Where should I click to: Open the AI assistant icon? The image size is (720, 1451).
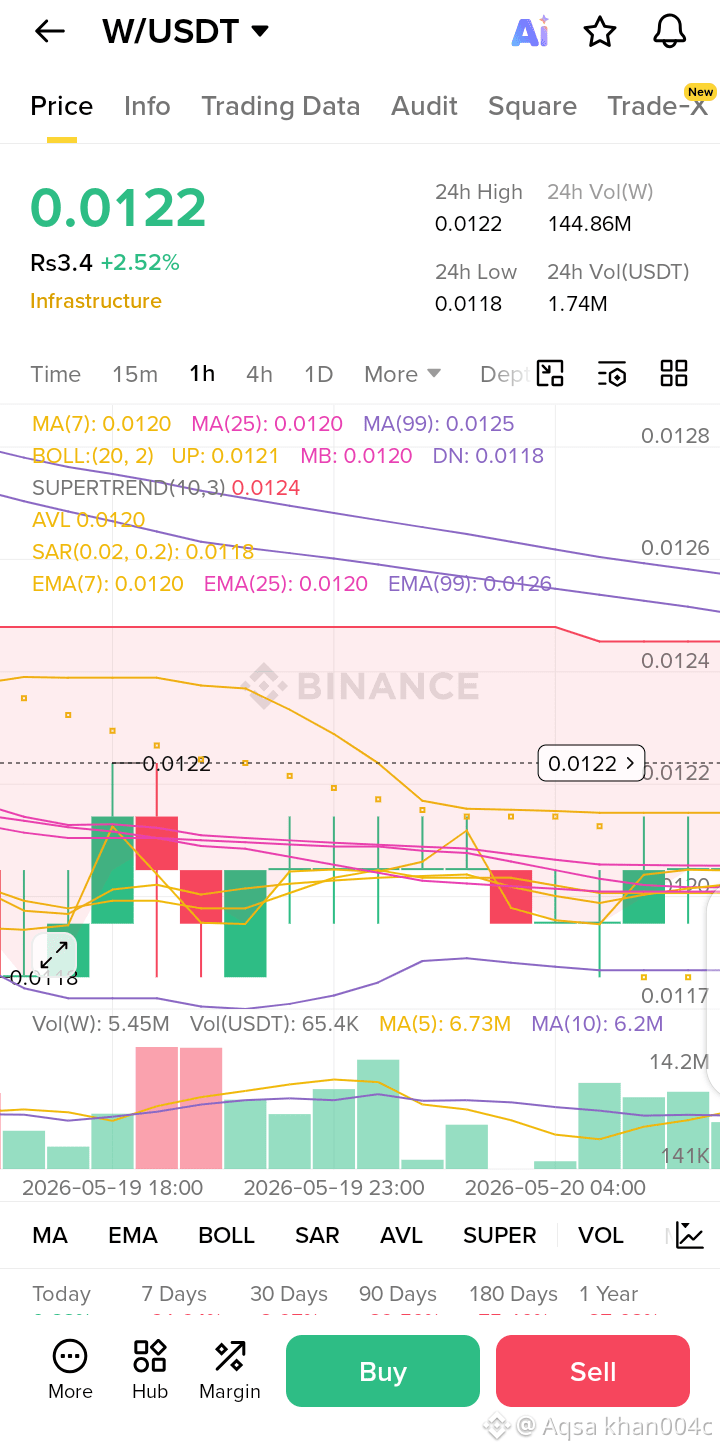530,32
